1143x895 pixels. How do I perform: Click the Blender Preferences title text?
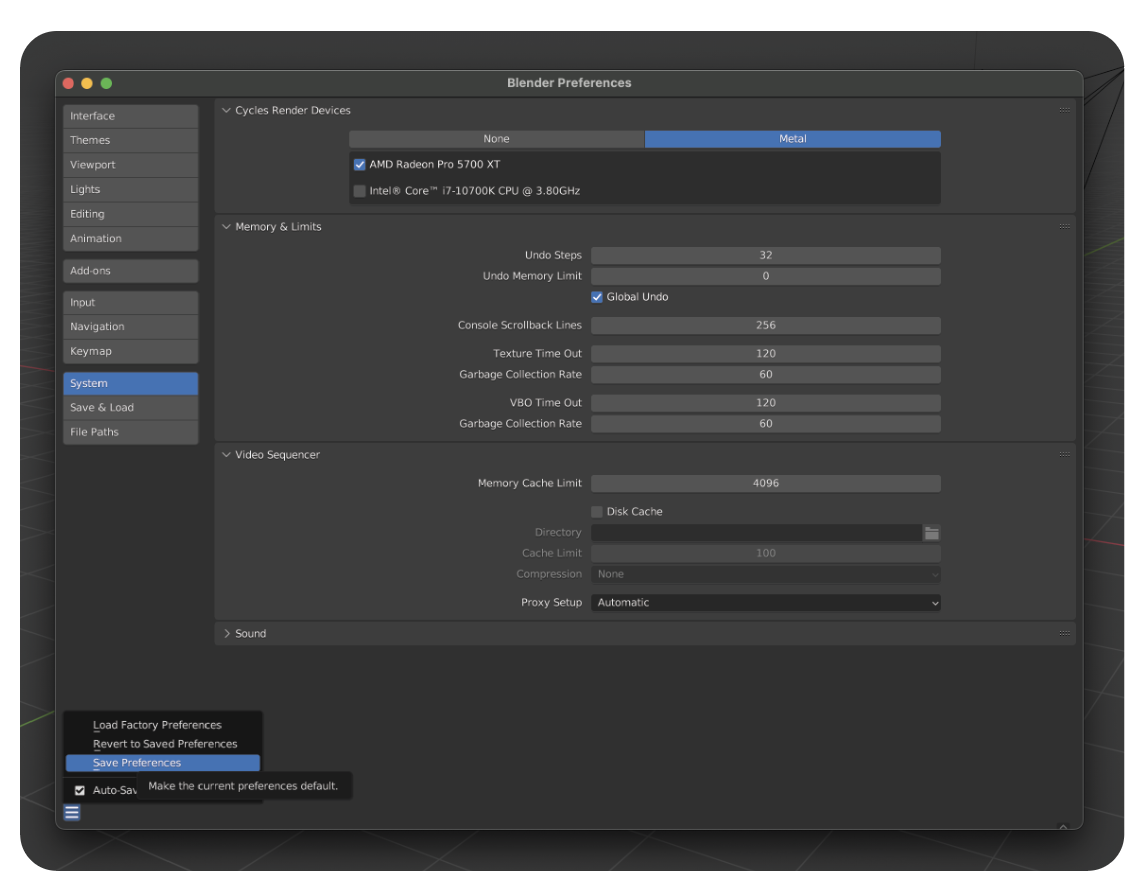click(x=569, y=83)
